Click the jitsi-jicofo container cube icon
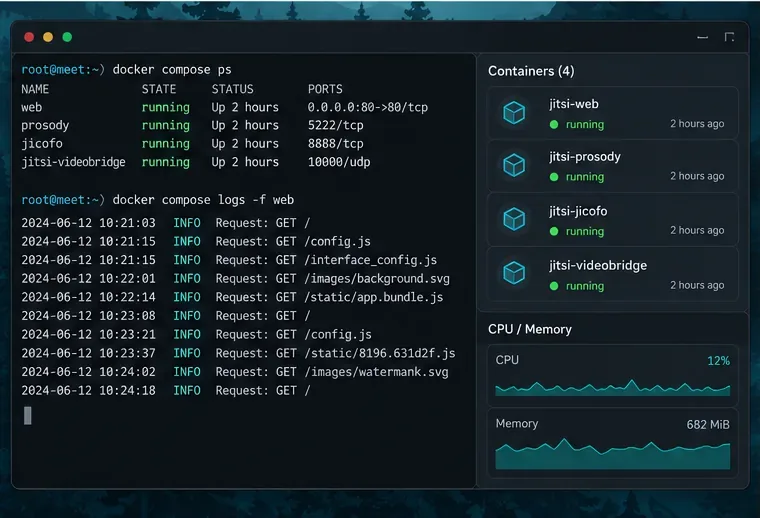Screen dimensions: 760x518 click(514, 219)
